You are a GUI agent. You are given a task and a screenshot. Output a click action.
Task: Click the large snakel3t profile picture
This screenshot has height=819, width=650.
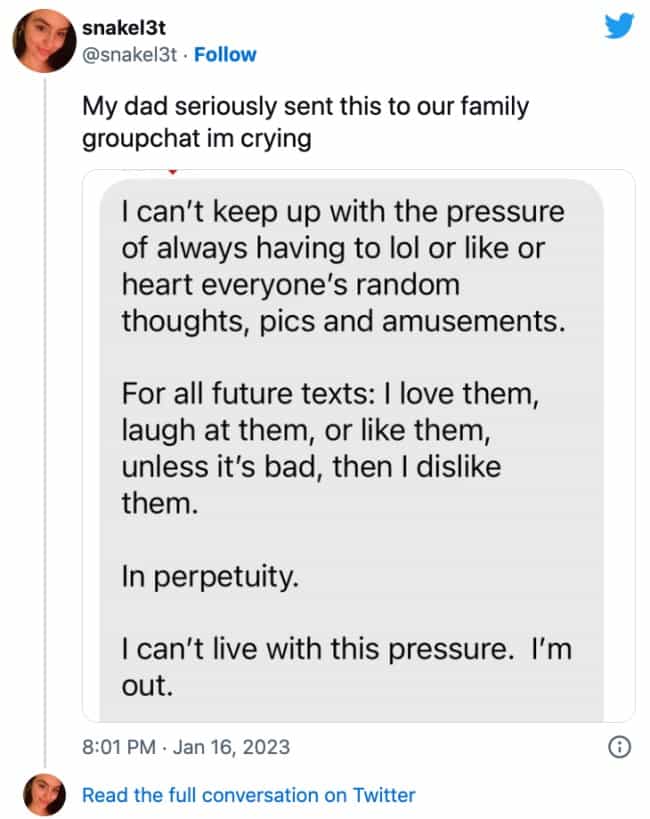tap(40, 40)
